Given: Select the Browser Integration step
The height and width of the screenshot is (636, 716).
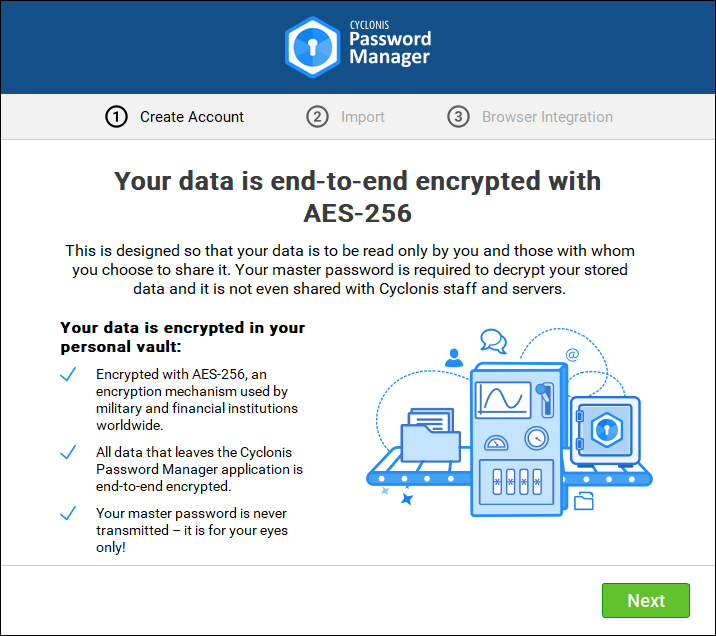Looking at the screenshot, I should 547,117.
